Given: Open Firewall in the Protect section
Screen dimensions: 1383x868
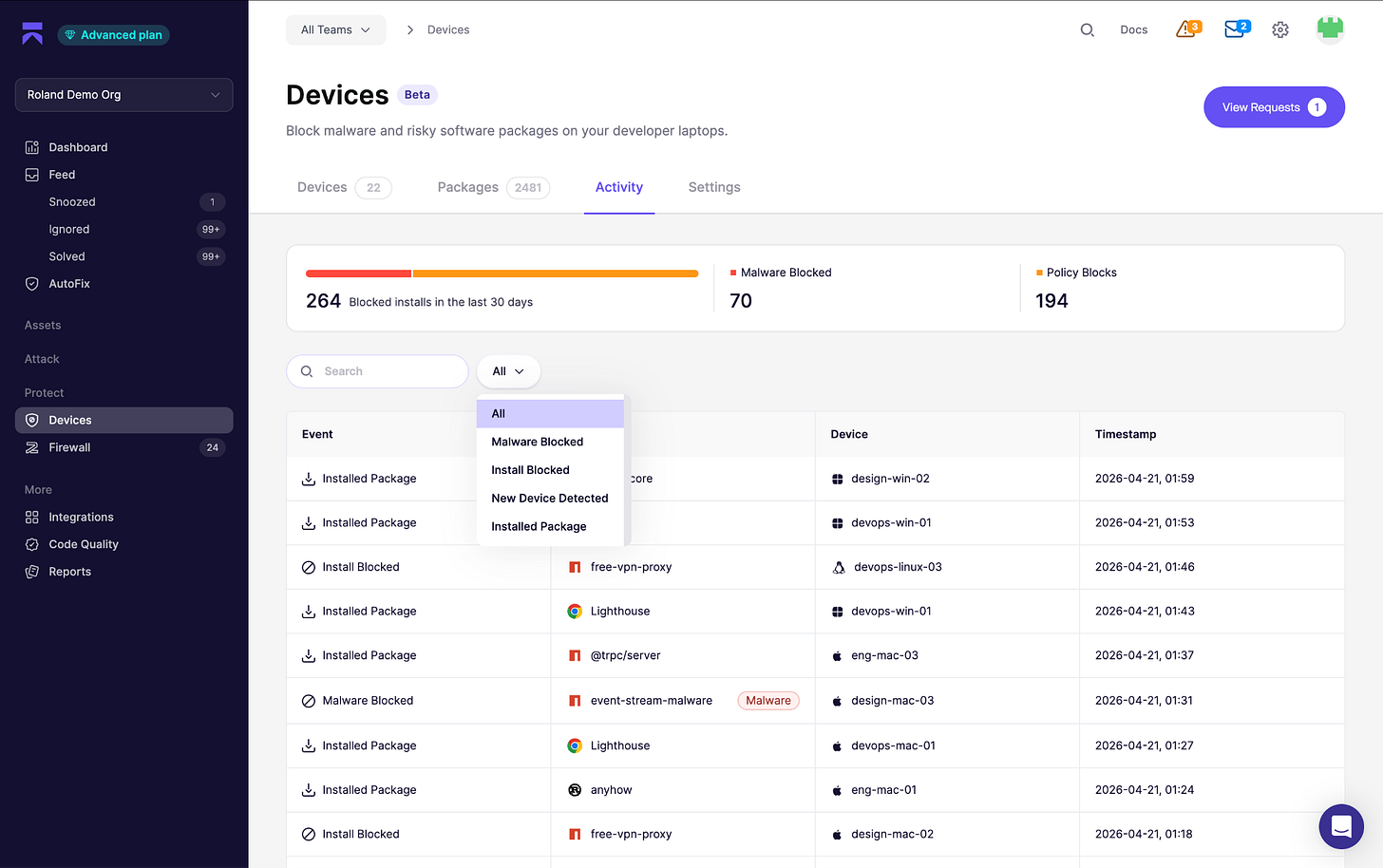Looking at the screenshot, I should tap(71, 447).
